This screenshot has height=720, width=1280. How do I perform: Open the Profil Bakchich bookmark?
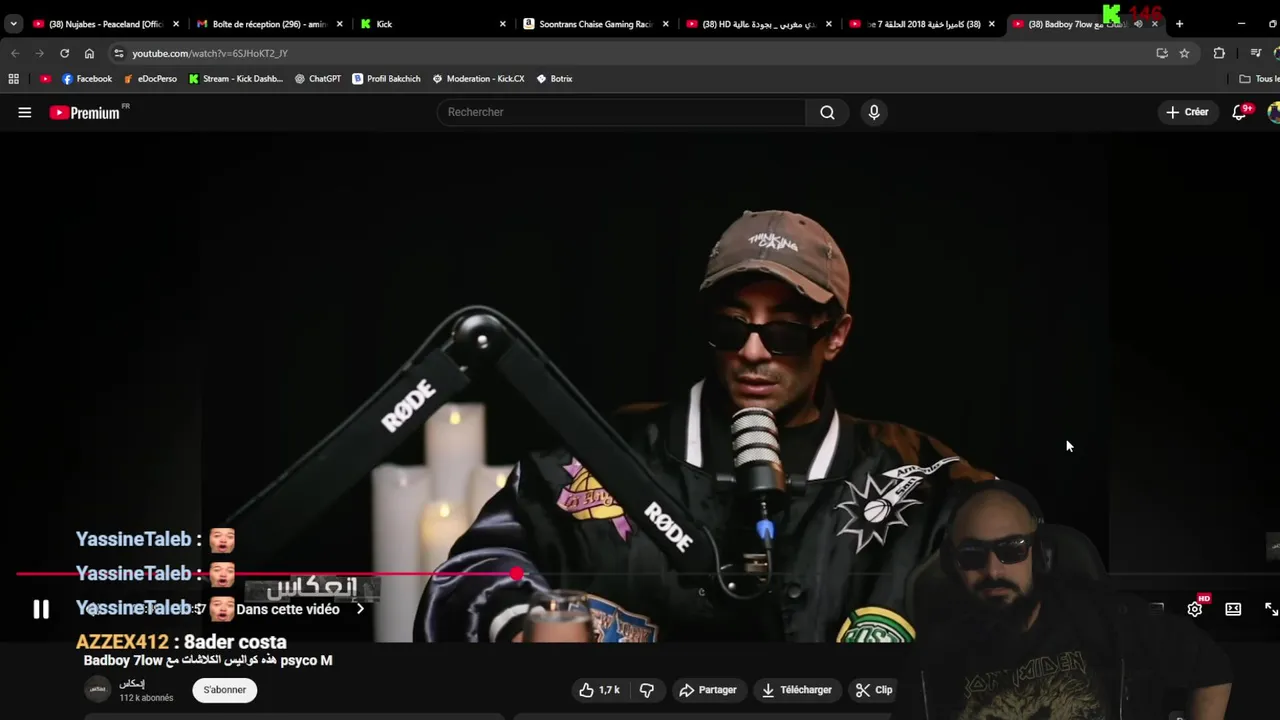click(x=386, y=79)
